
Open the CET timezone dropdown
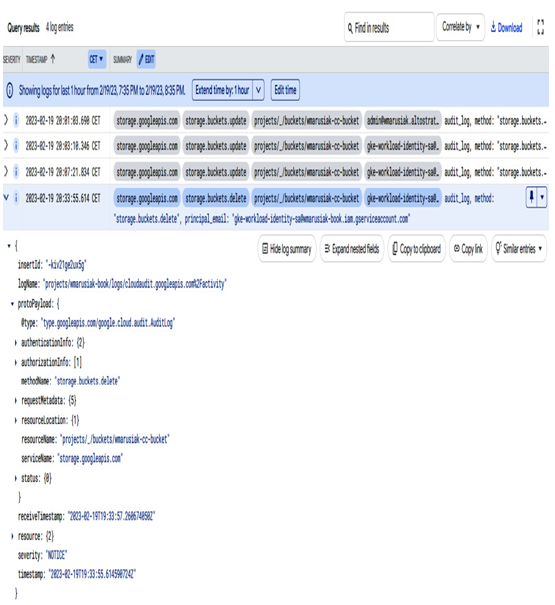[96, 59]
